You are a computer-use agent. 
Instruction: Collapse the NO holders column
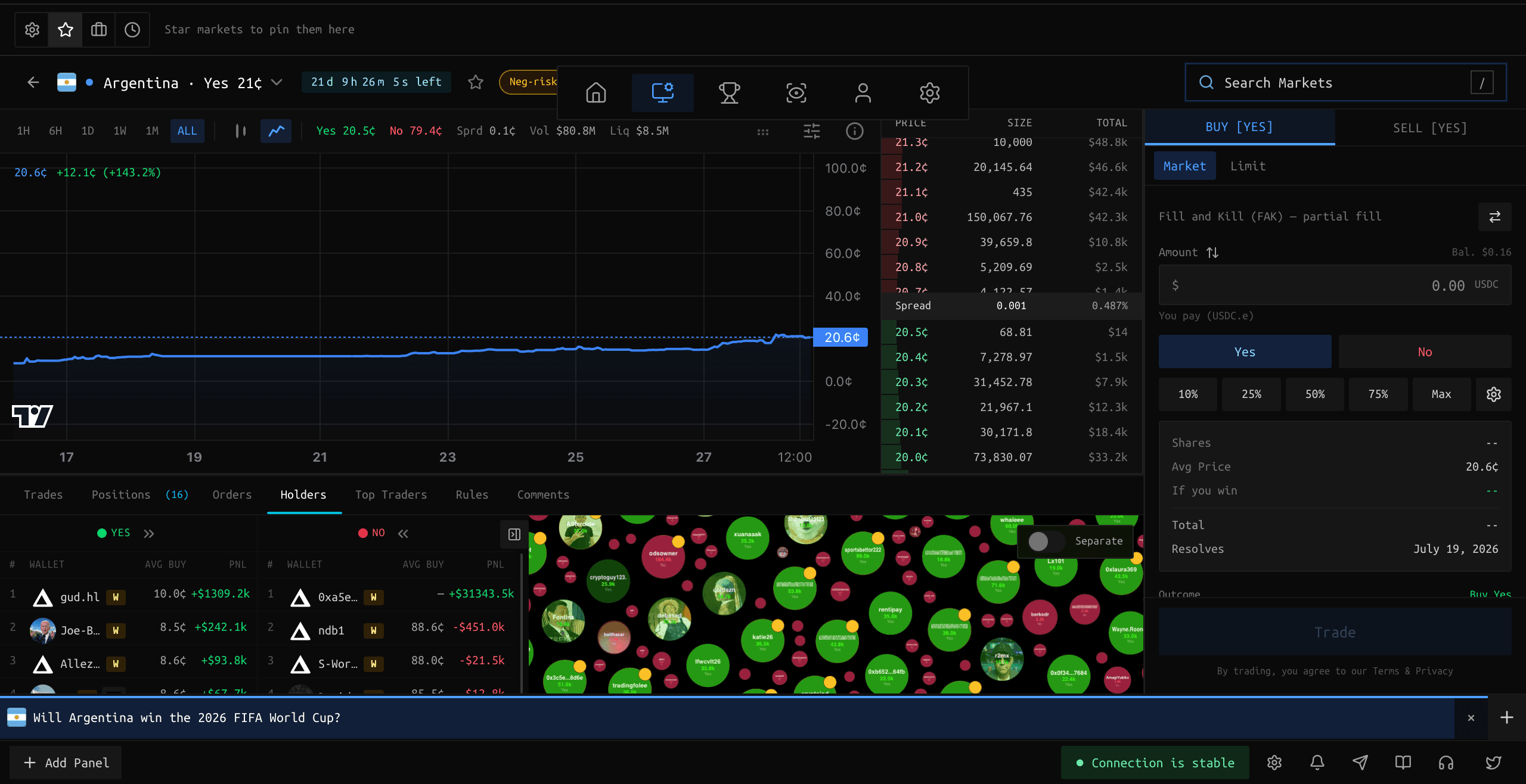click(403, 534)
